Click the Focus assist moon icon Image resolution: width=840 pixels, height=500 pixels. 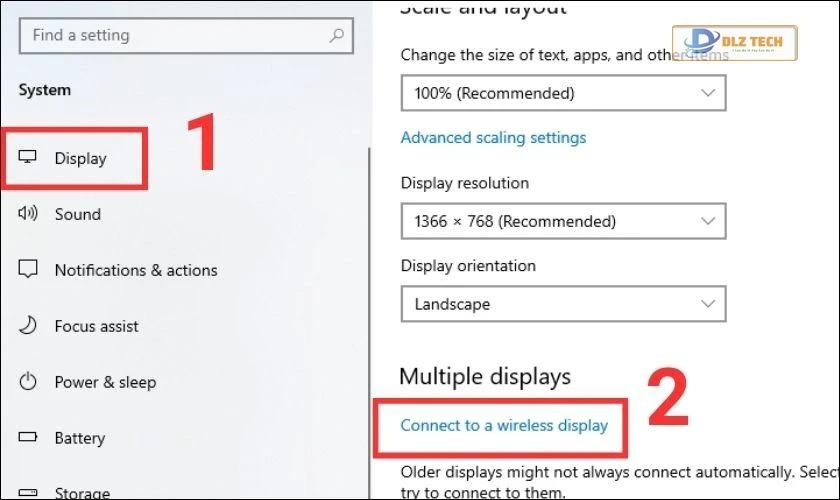(x=28, y=325)
